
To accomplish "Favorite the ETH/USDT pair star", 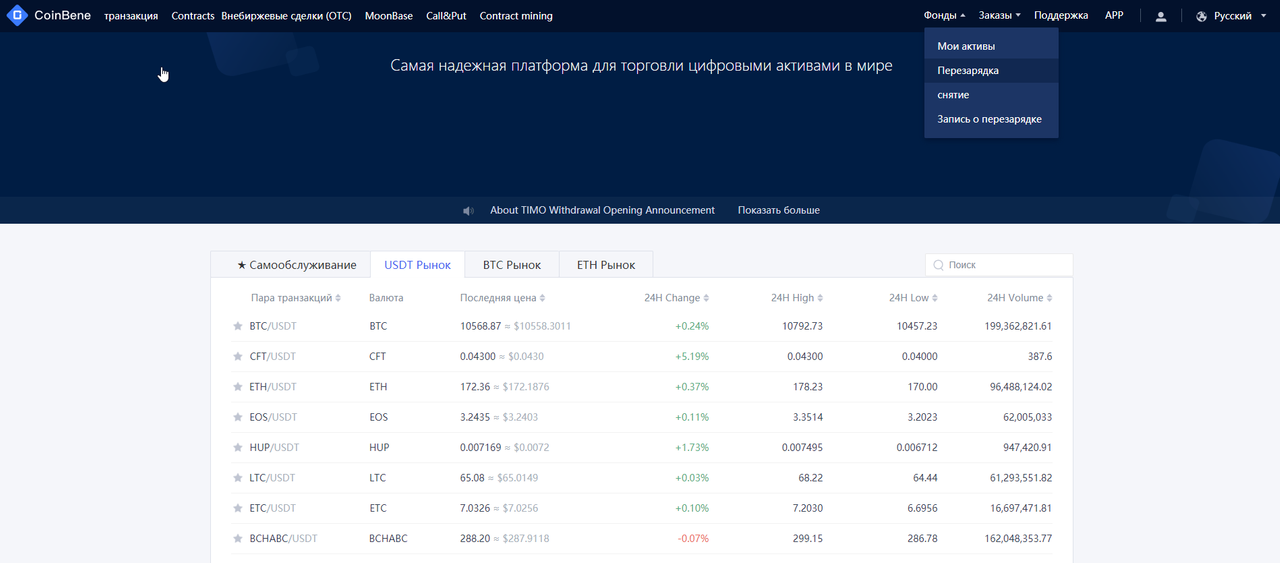I will click(238, 387).
